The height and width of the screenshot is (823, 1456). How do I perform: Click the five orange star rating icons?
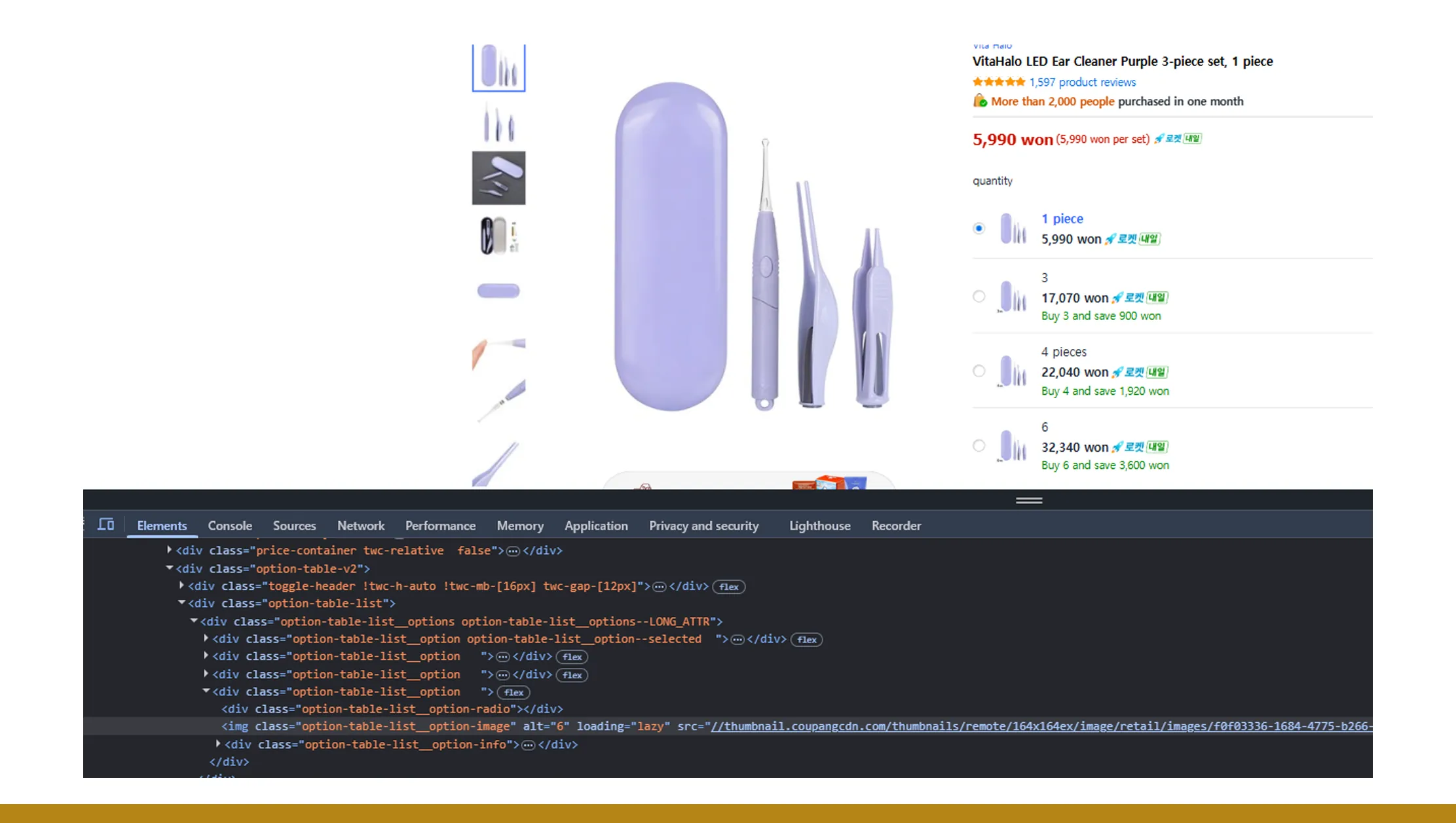coord(999,82)
